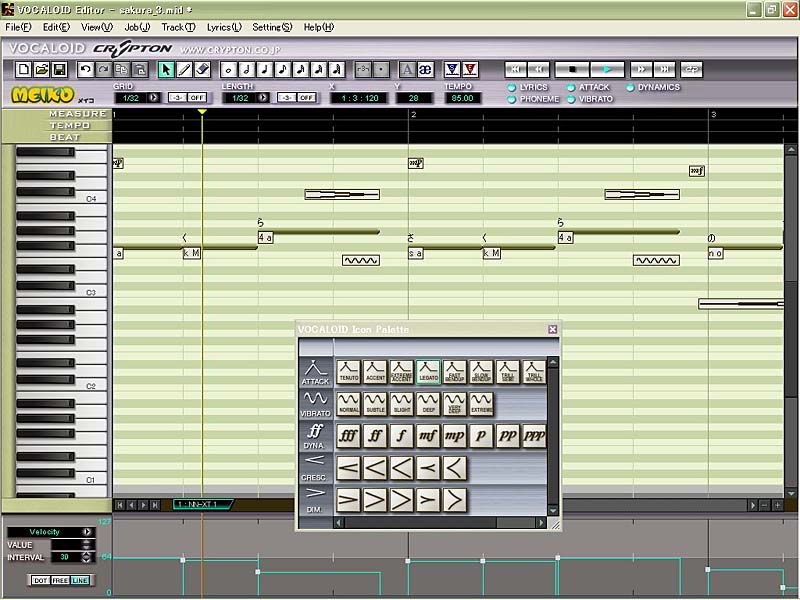Open the Track menu
This screenshot has height=600, width=800.
178,27
